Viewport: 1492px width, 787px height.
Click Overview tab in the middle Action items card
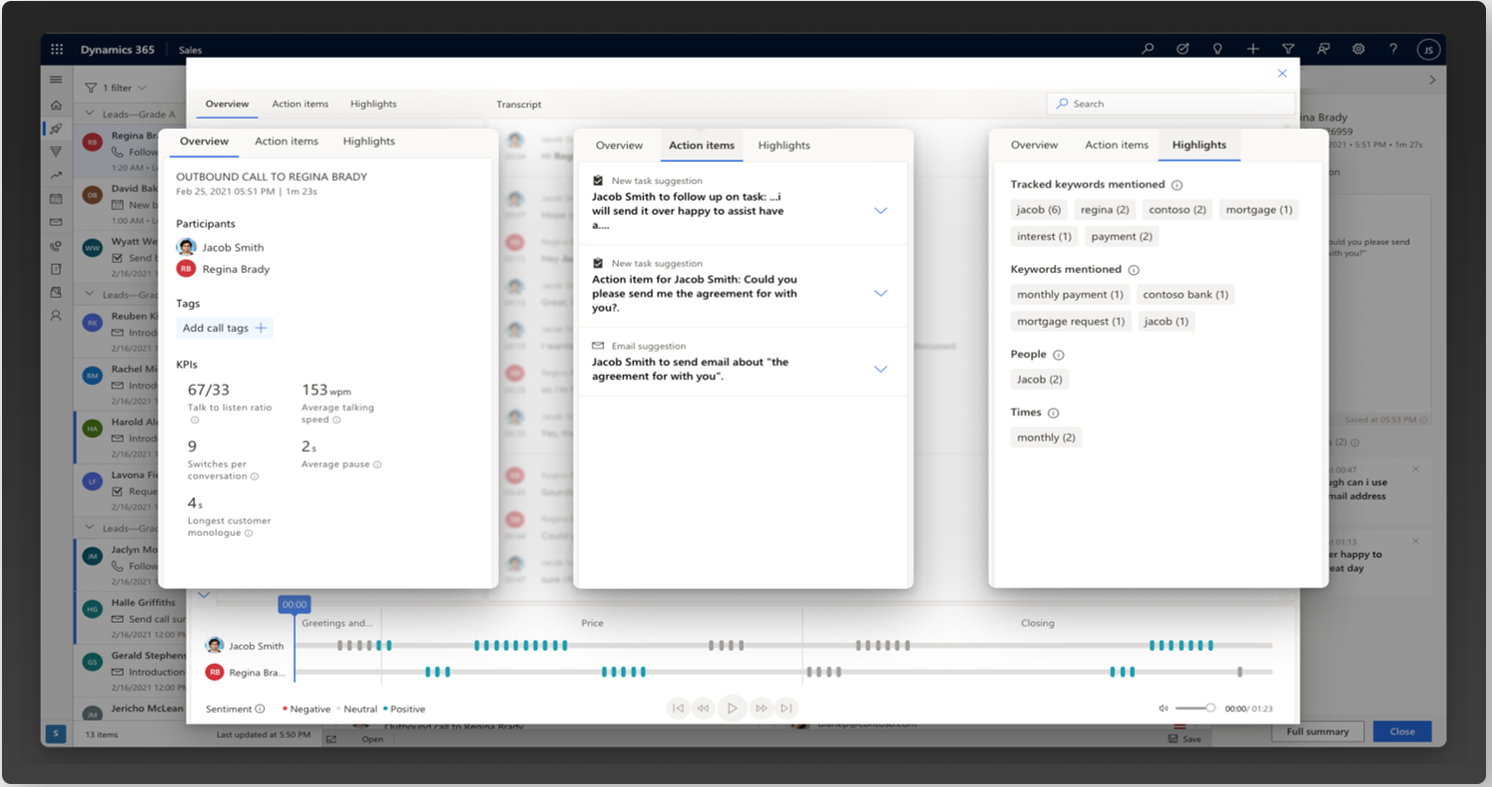[619, 145]
